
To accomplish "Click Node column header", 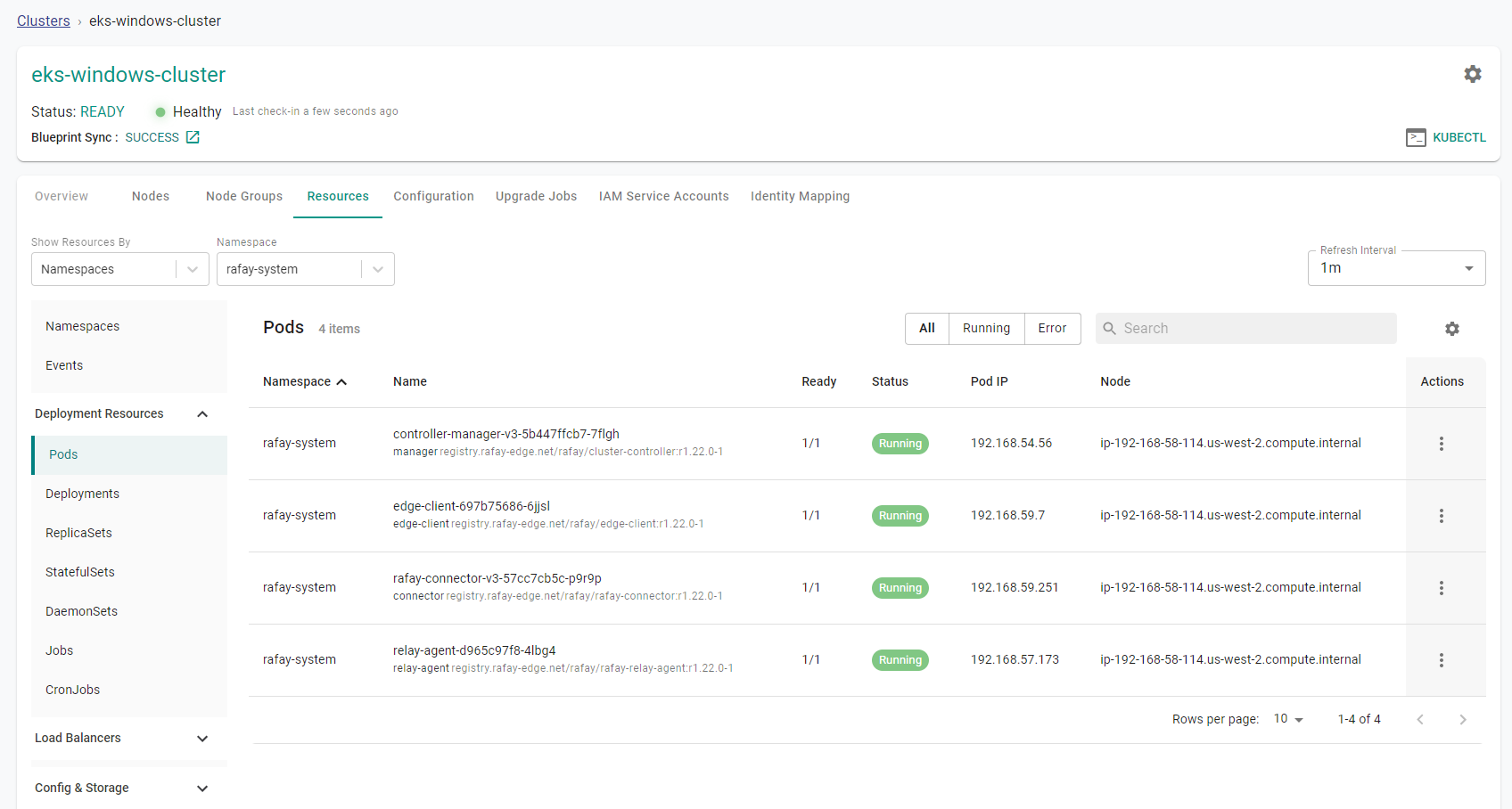I will [x=1115, y=381].
